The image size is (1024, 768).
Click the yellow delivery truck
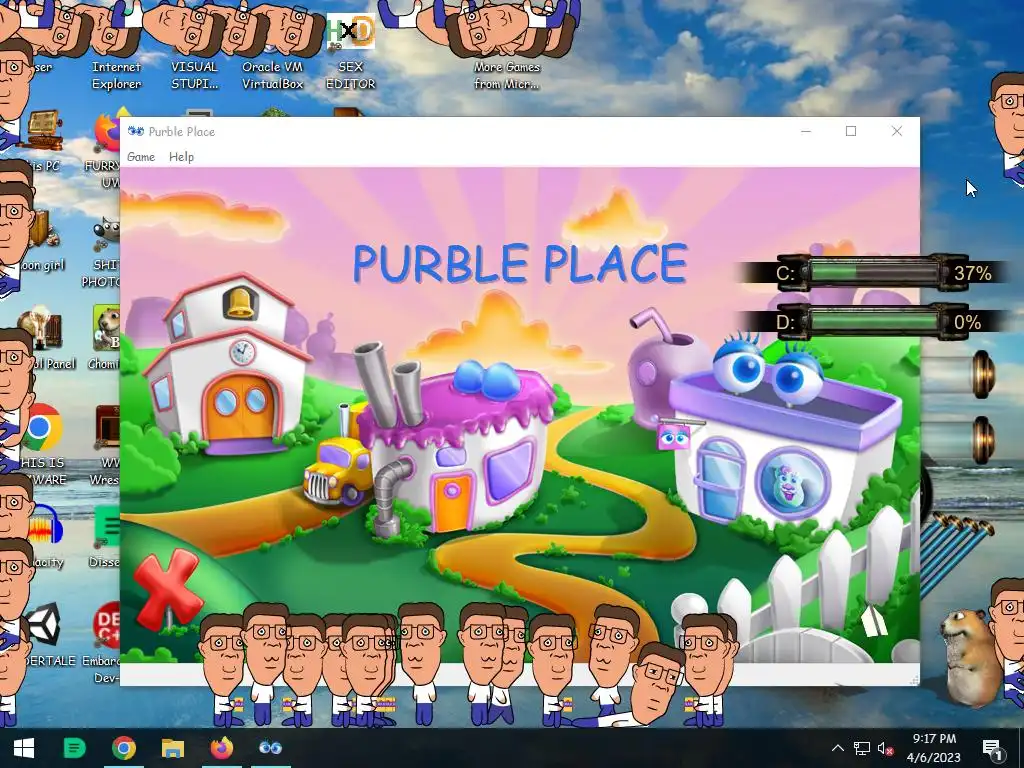tap(336, 473)
